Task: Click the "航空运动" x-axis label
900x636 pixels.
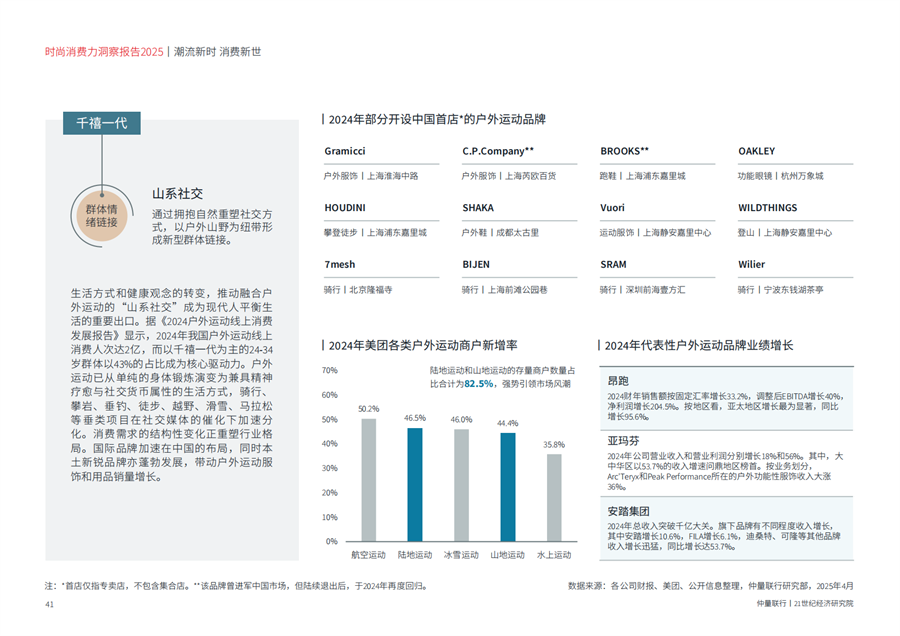Action: (x=368, y=555)
